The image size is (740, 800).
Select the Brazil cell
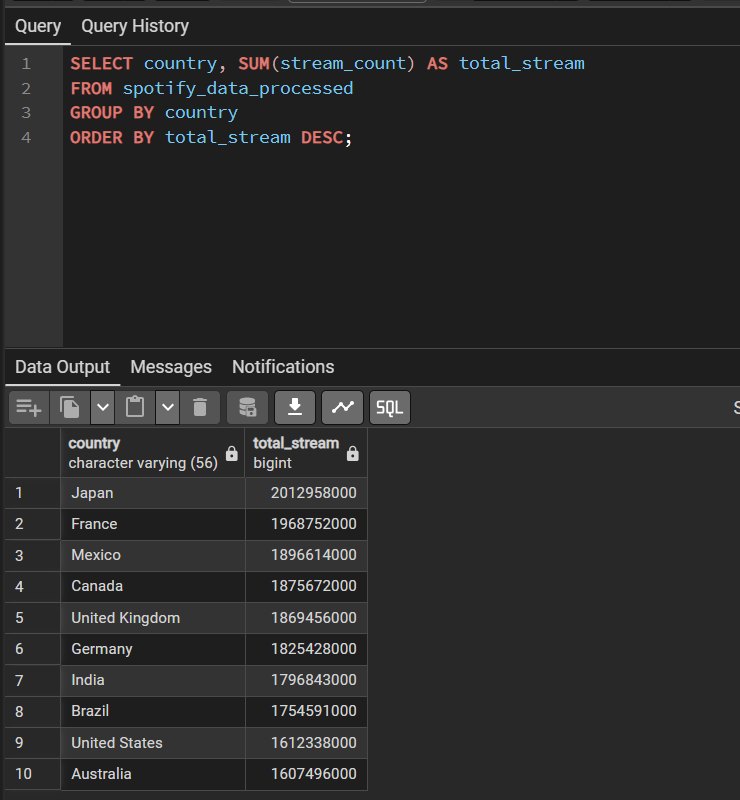pyautogui.click(x=153, y=711)
